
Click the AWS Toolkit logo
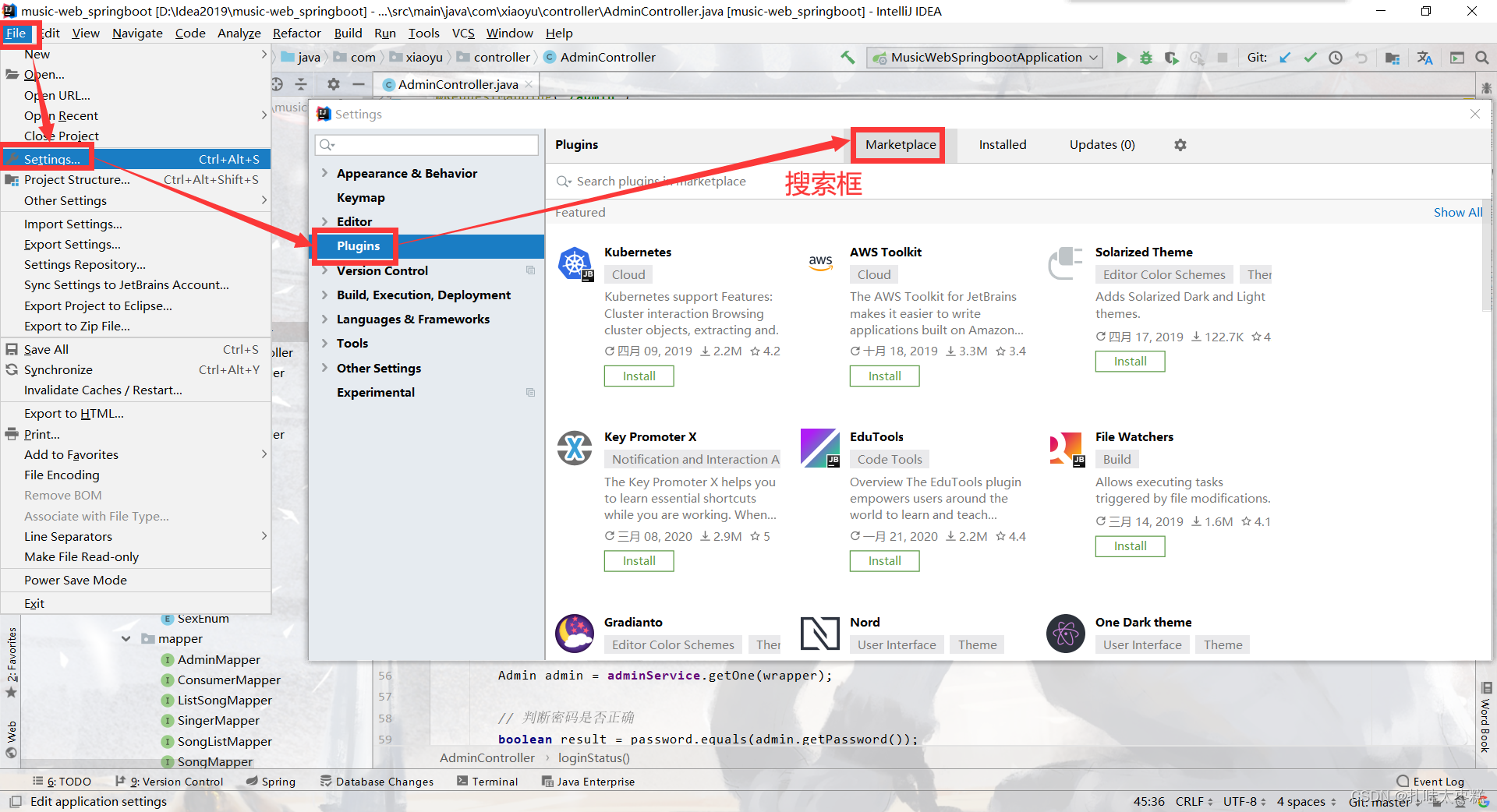(820, 263)
